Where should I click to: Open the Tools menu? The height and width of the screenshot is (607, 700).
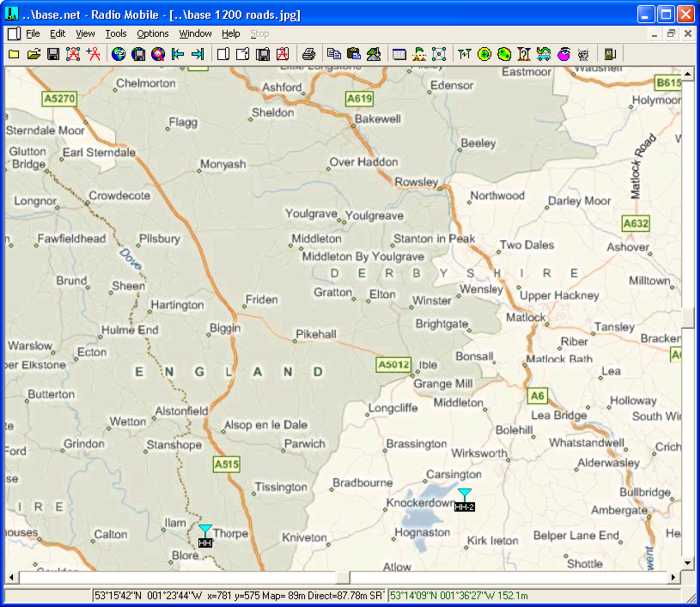116,34
